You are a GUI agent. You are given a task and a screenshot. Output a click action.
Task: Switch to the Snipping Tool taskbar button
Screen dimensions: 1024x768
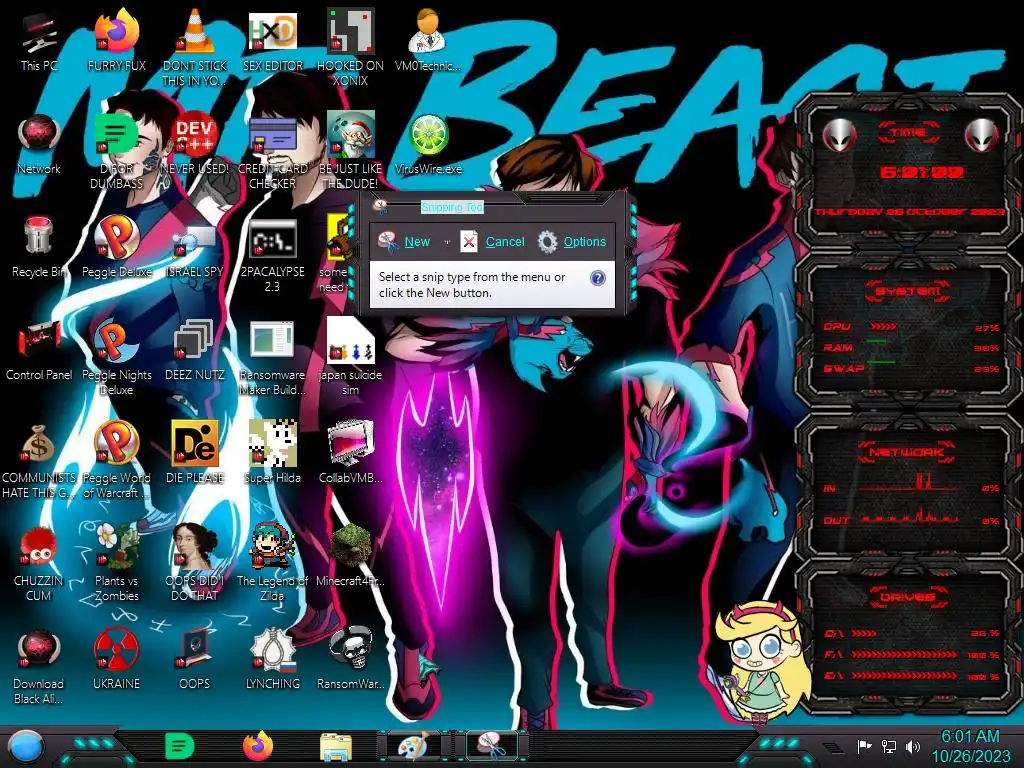(x=491, y=746)
